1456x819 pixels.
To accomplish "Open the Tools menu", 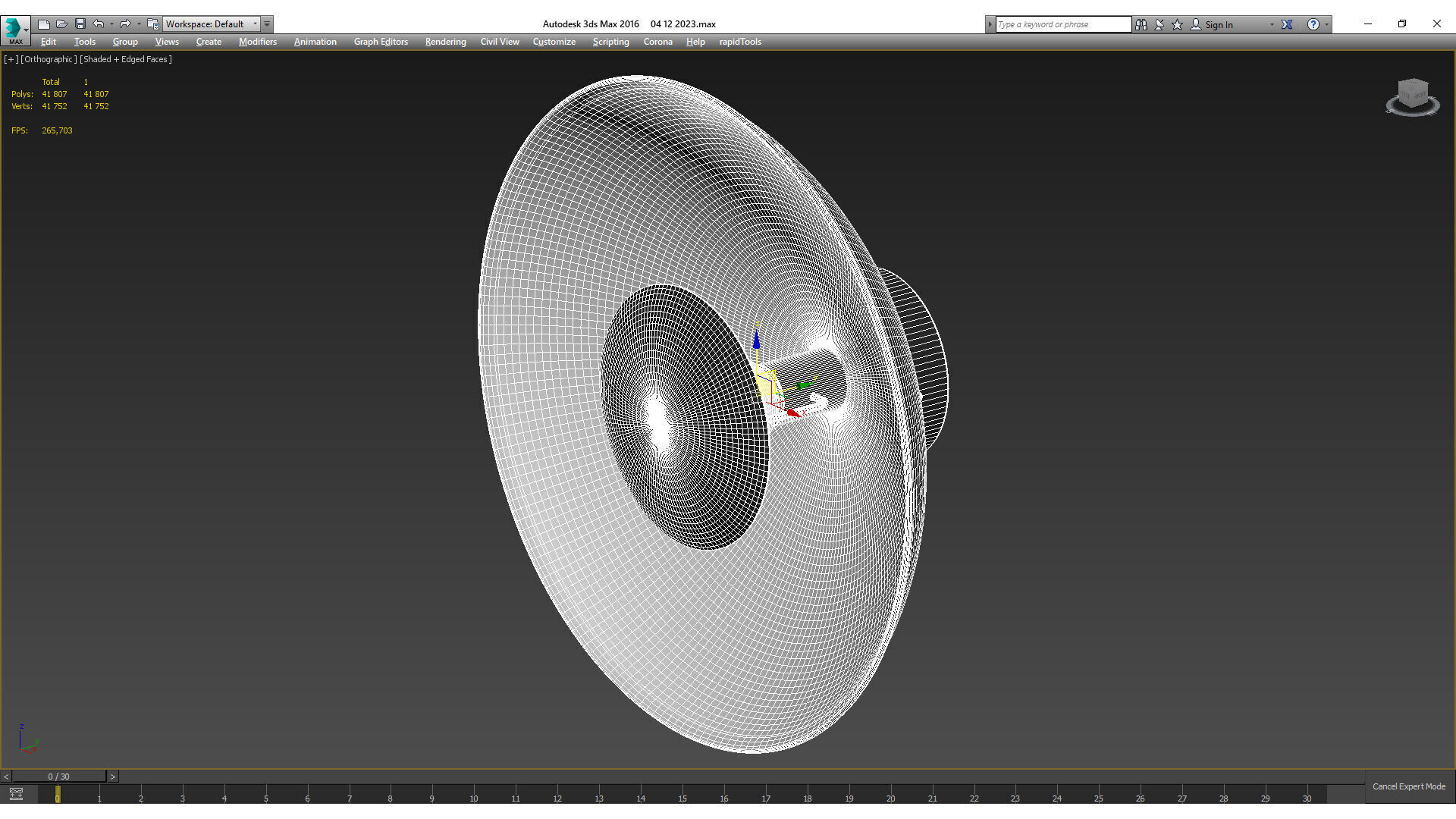I will (85, 42).
